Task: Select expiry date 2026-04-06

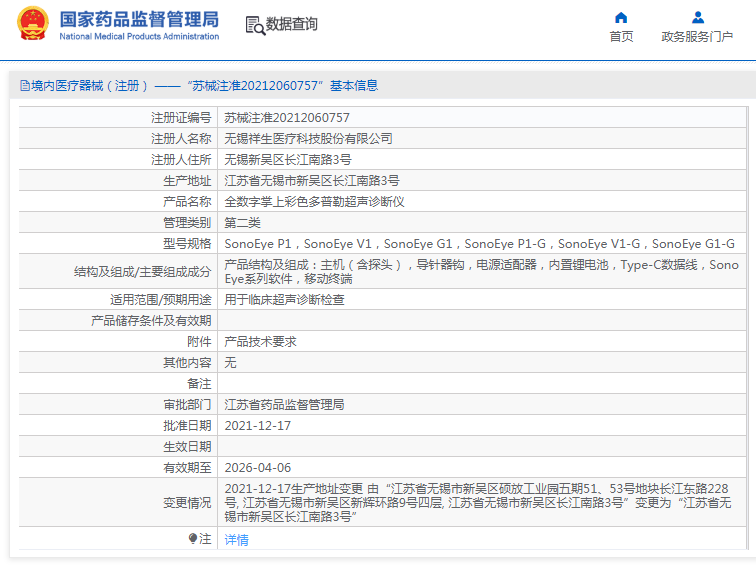Action: (257, 468)
